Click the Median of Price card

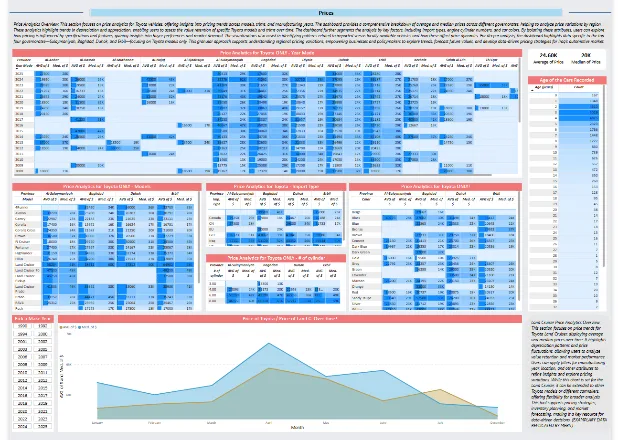pyautogui.click(x=586, y=58)
